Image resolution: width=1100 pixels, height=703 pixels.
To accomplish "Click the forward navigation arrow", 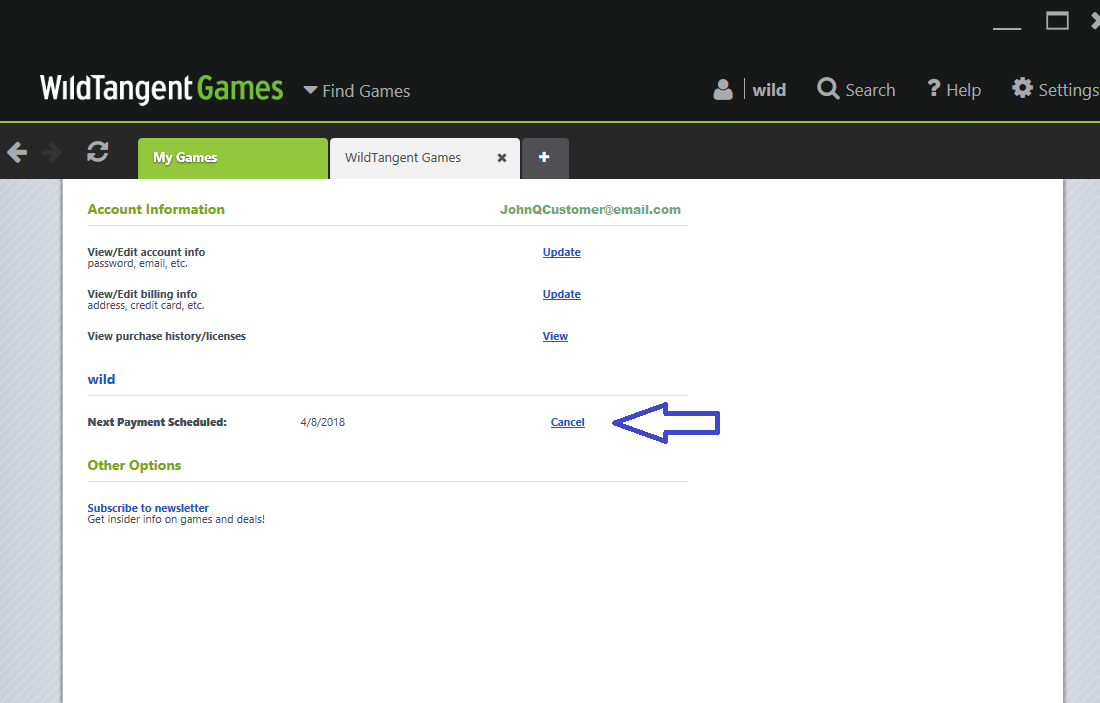I will pyautogui.click(x=52, y=152).
